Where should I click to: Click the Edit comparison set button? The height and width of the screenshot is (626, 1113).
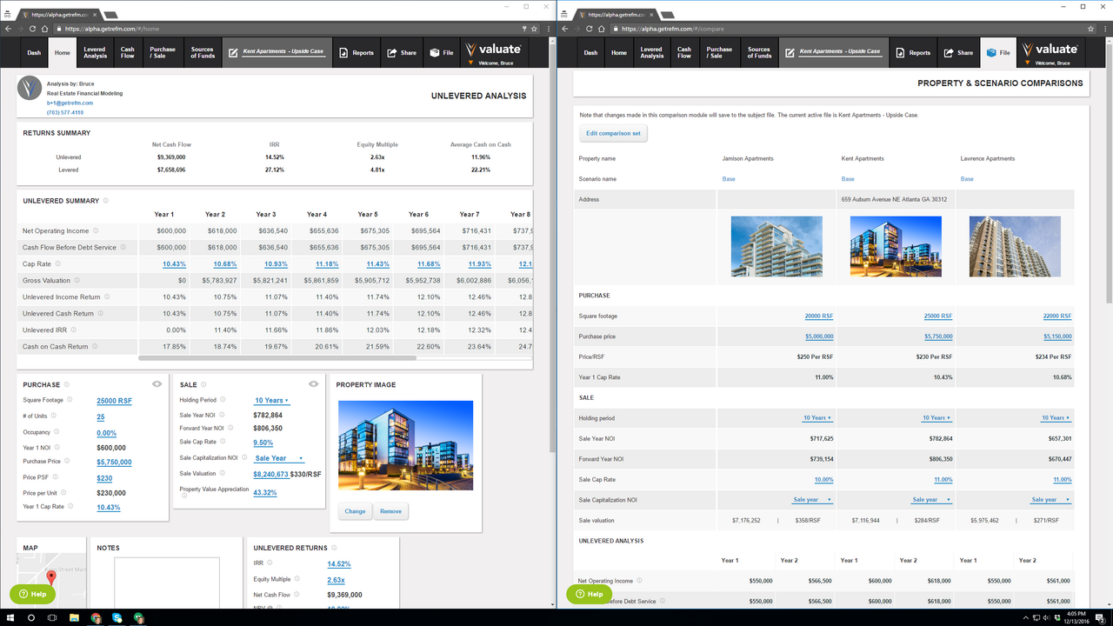point(613,133)
